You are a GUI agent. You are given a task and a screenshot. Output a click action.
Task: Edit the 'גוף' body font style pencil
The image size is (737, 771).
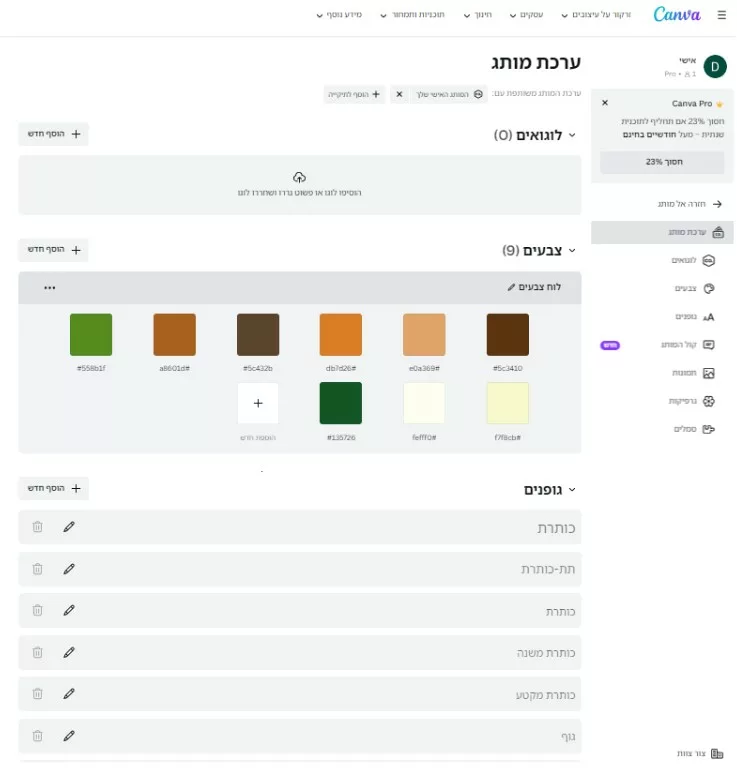click(x=69, y=736)
